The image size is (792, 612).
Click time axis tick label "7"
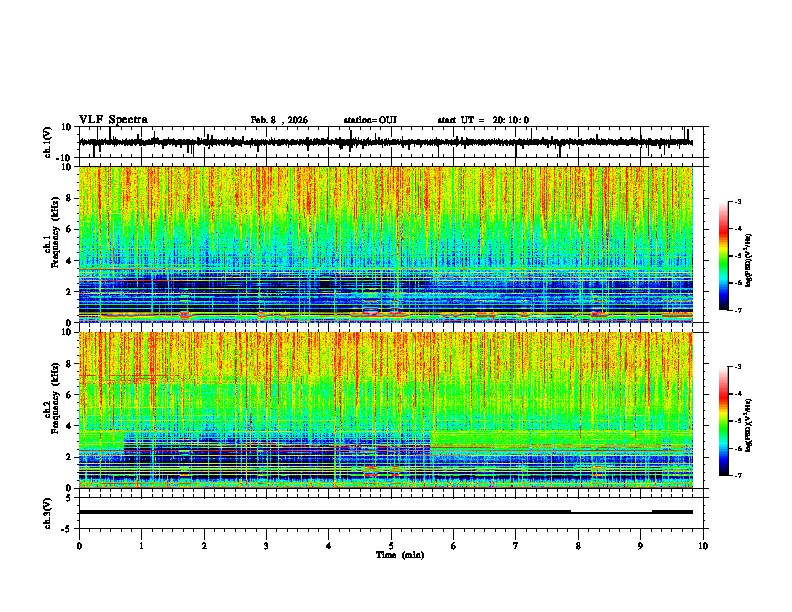[516, 546]
